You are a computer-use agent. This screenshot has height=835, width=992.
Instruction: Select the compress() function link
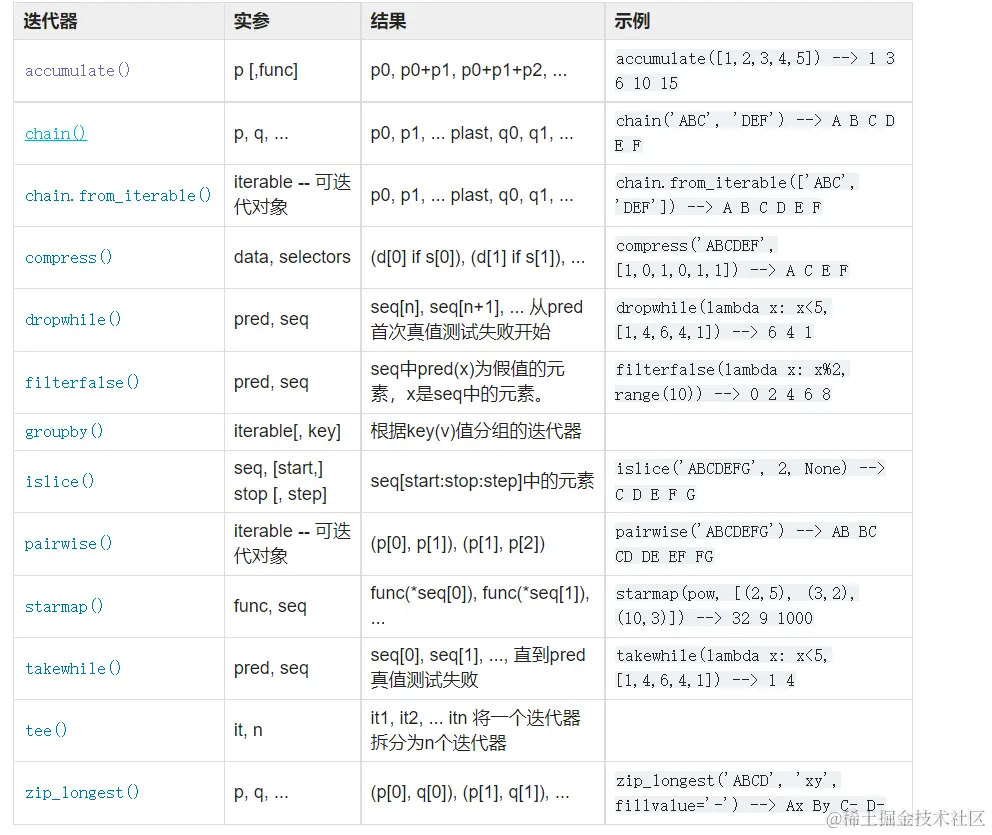click(67, 258)
